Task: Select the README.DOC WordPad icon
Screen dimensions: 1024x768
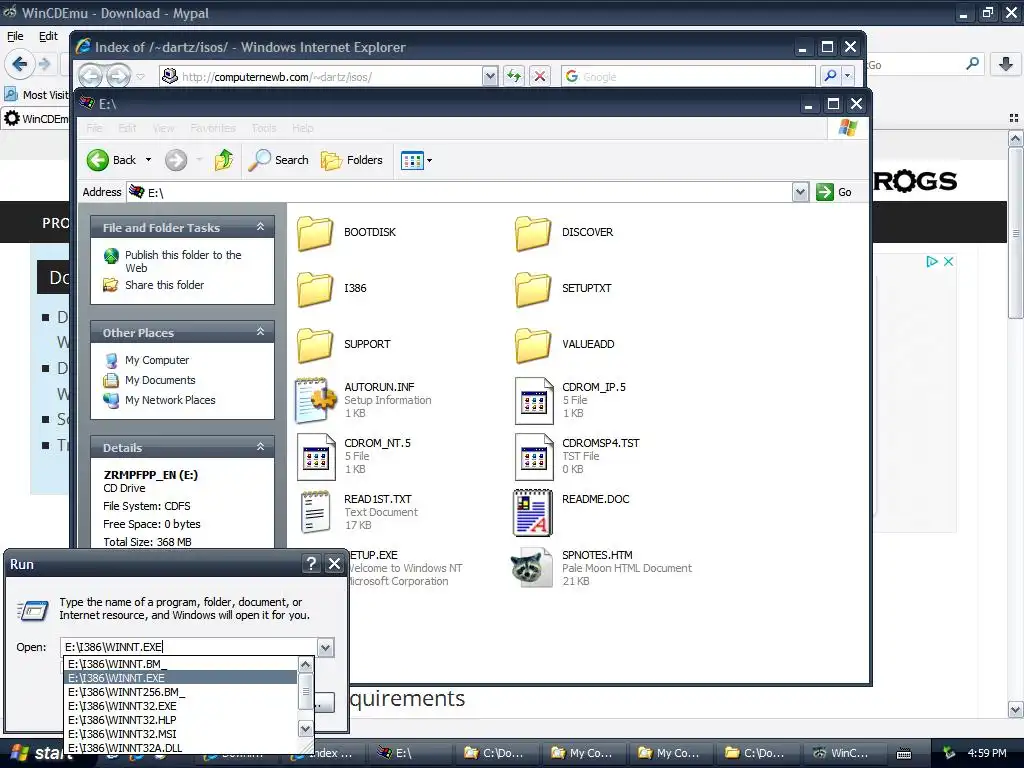Action: [x=533, y=512]
